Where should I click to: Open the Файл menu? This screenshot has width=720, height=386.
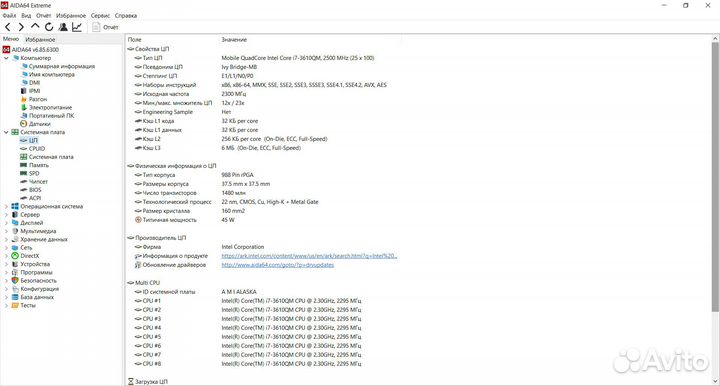click(x=9, y=16)
